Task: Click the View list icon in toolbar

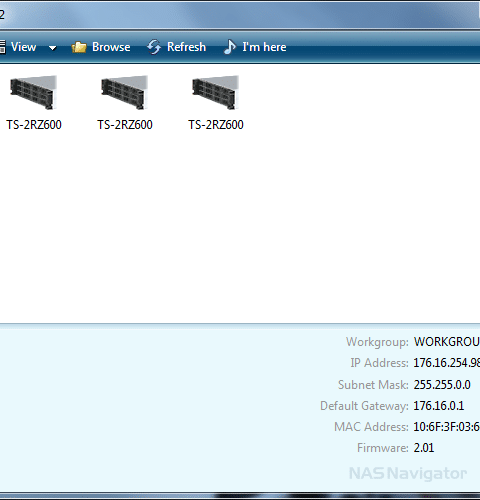Action: pyautogui.click(x=3, y=47)
